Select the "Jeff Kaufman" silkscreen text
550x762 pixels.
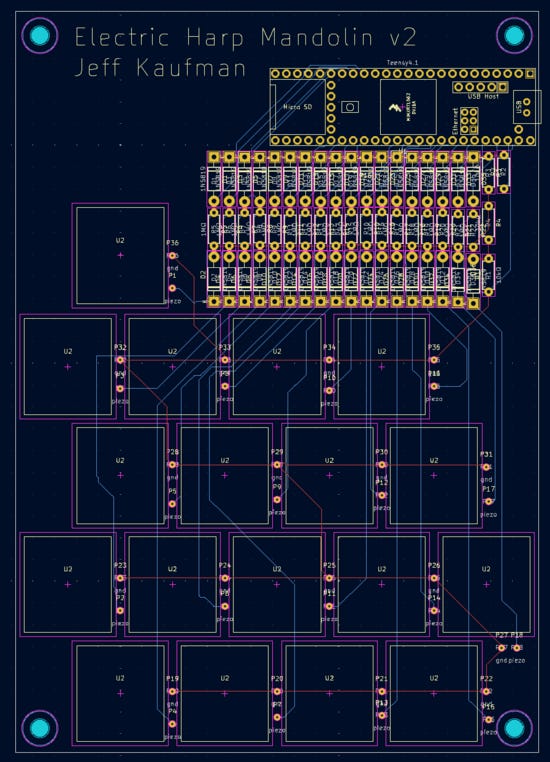tap(161, 68)
